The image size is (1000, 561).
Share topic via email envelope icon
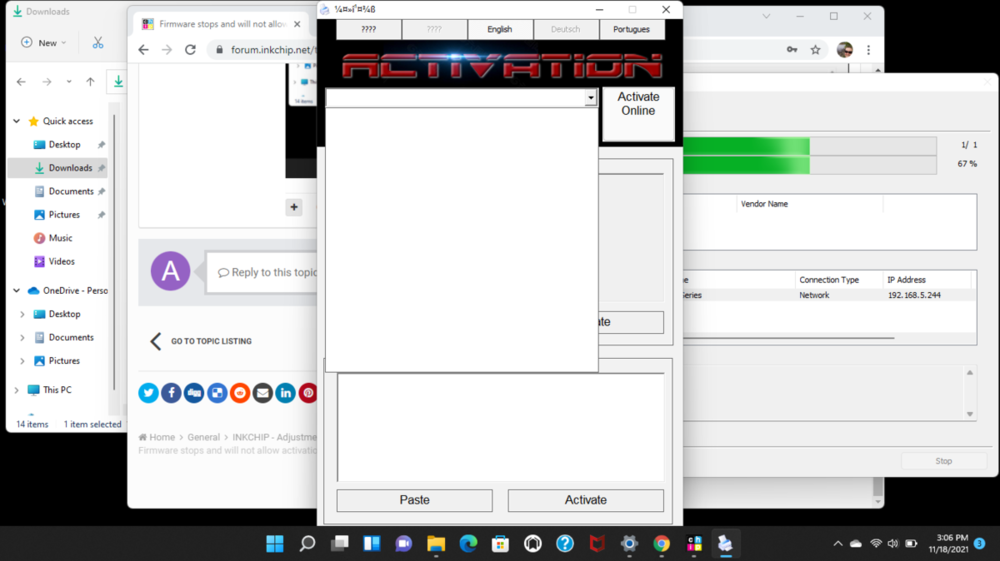(x=263, y=393)
